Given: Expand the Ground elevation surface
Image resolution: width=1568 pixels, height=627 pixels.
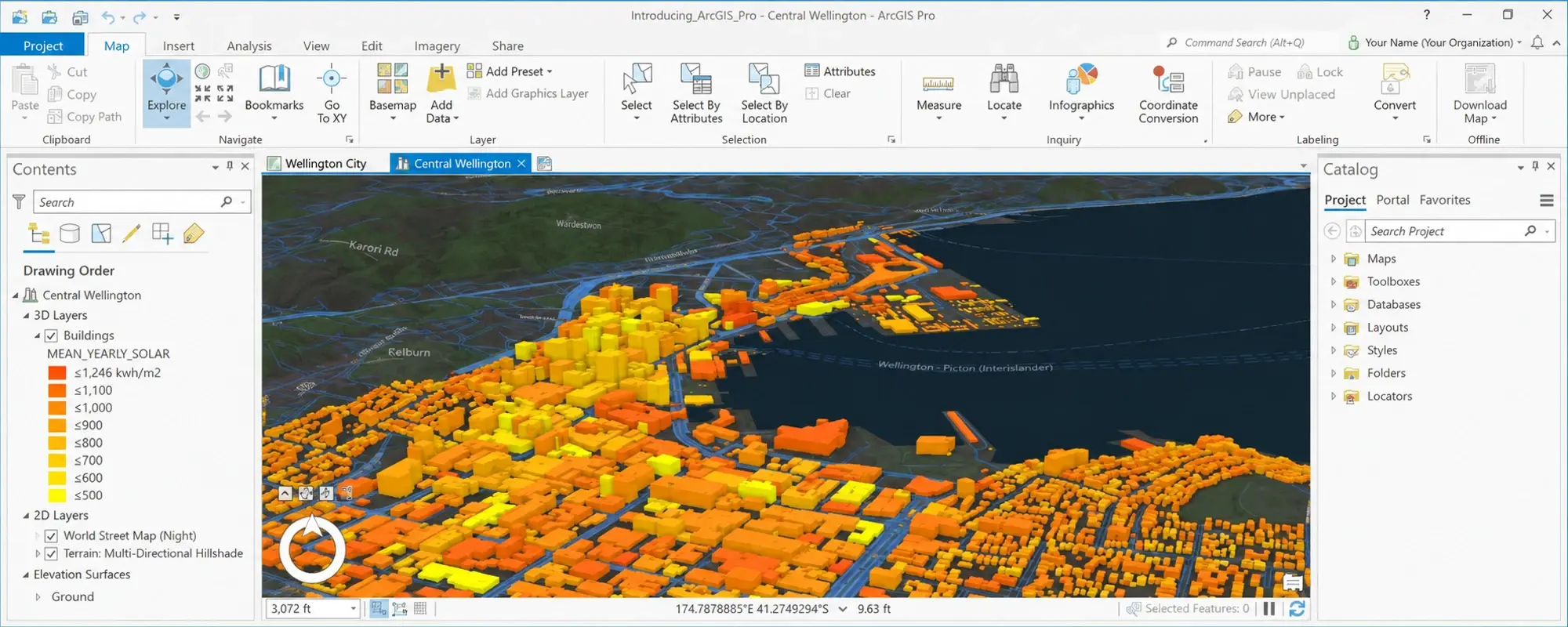Looking at the screenshot, I should pyautogui.click(x=38, y=597).
